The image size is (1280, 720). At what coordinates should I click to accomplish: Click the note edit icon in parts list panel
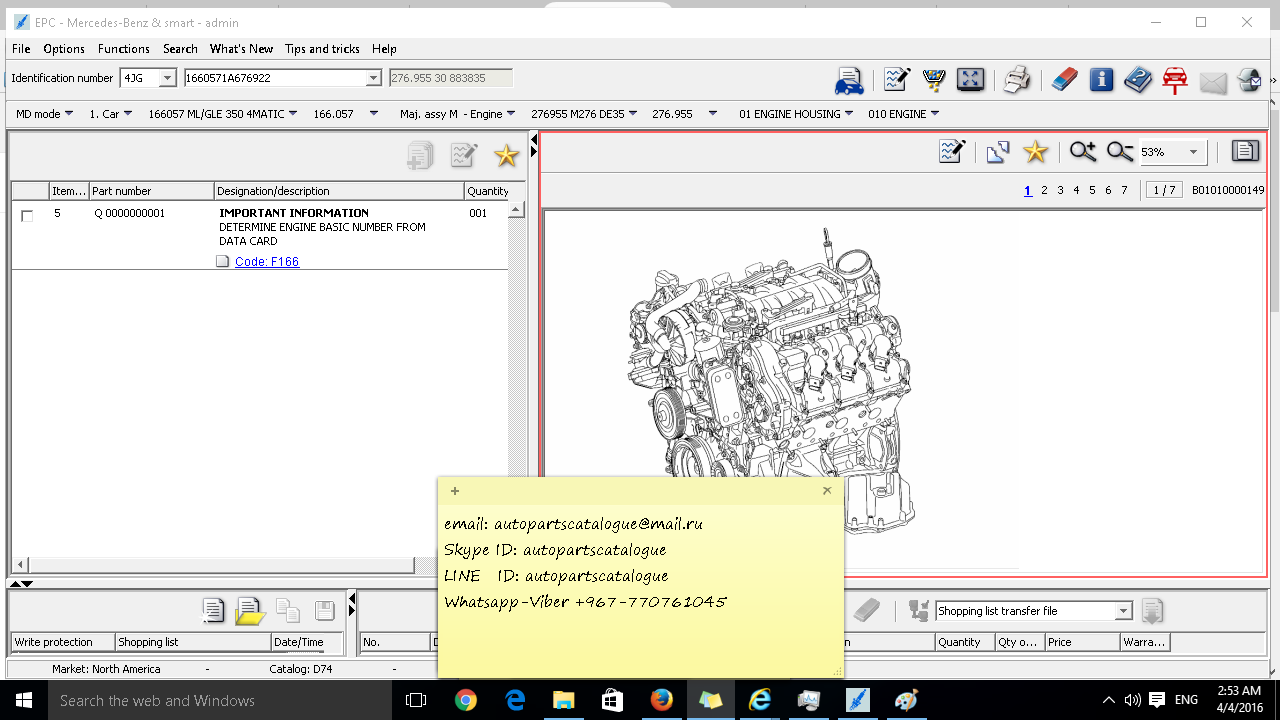click(x=463, y=155)
